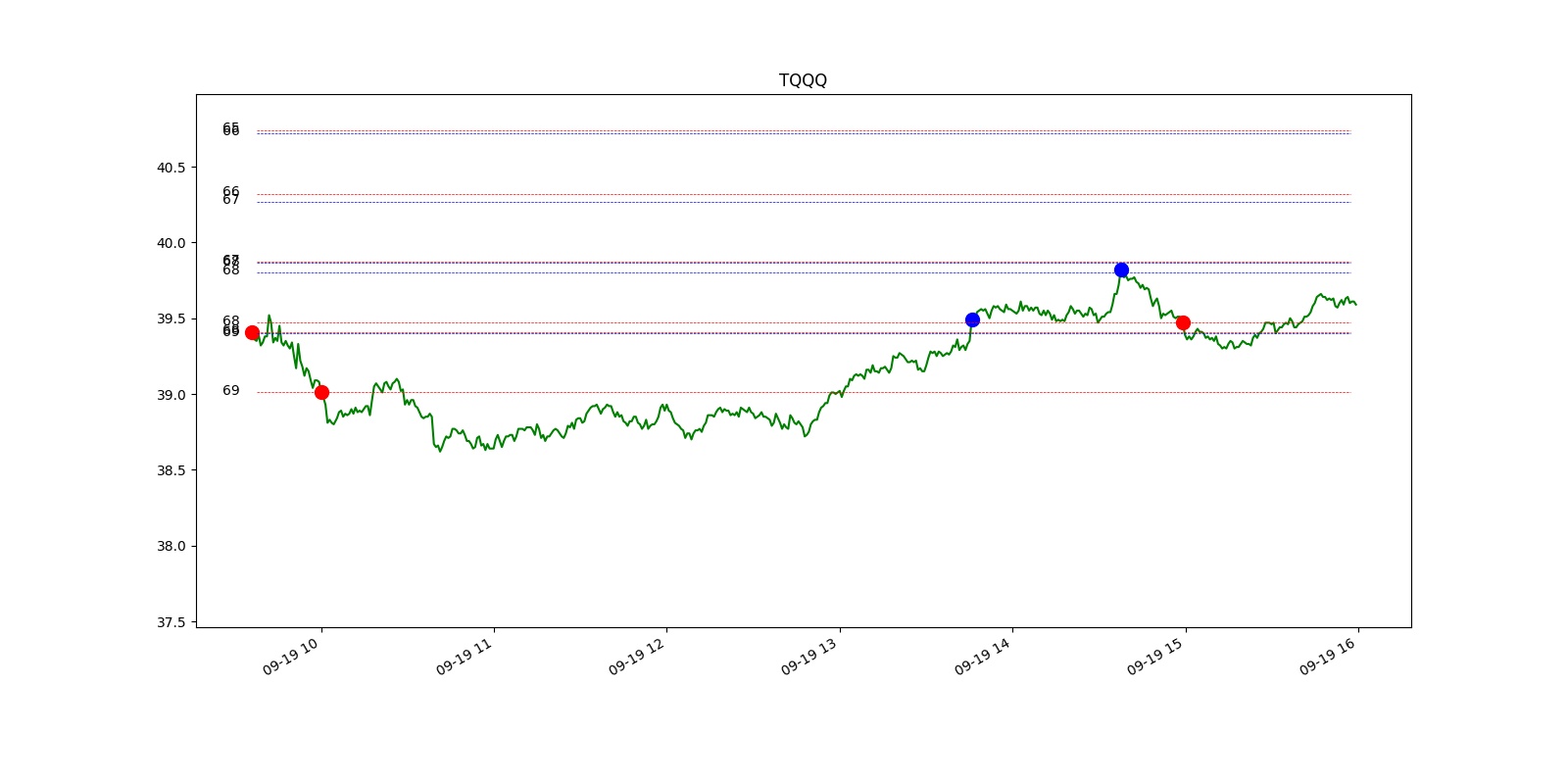Viewport: 1568px width, 784px height.
Task: Click the 39.0 y-axis label
Action: [171, 395]
